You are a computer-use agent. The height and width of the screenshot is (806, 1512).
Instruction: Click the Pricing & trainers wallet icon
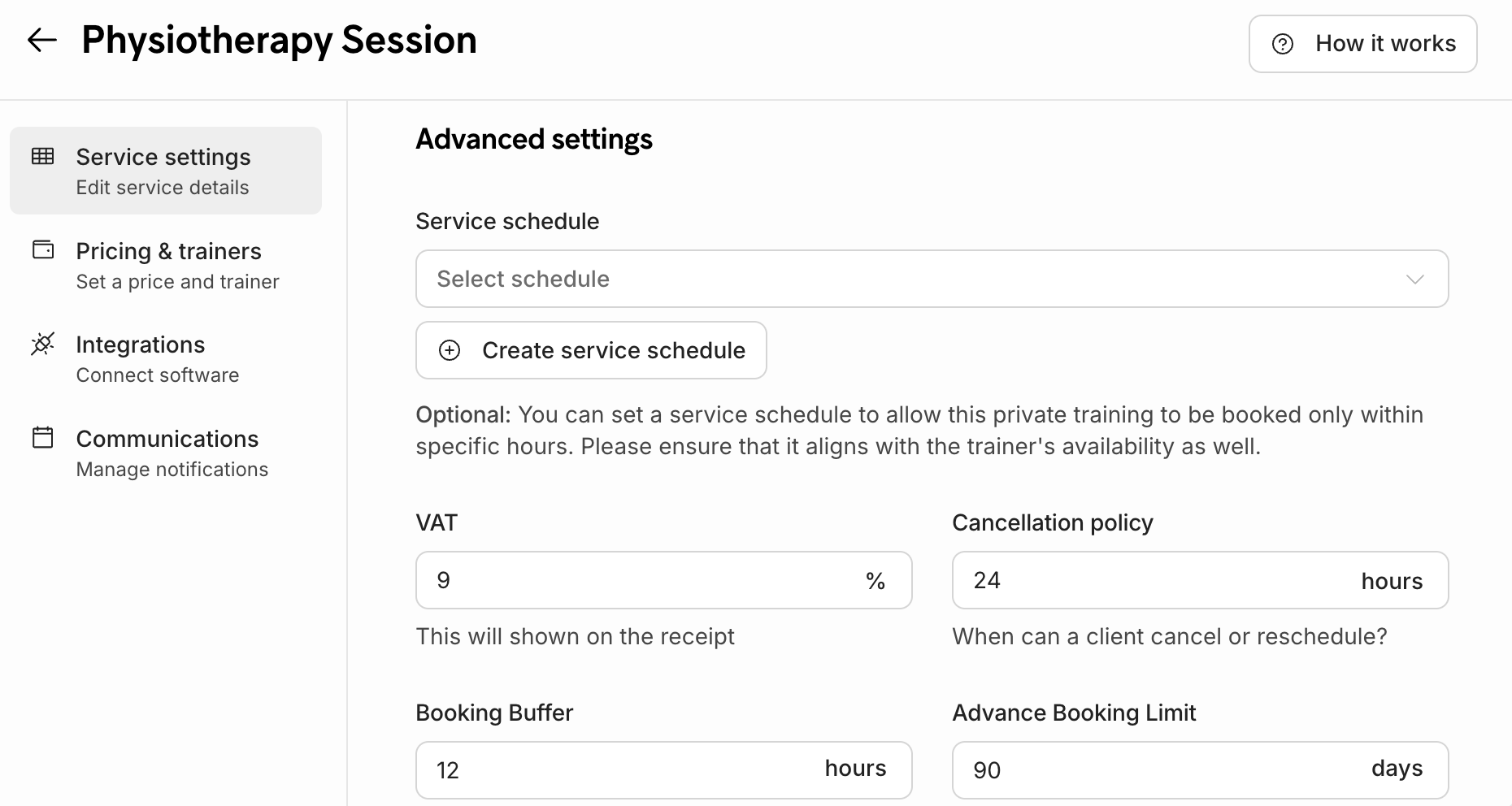click(43, 249)
